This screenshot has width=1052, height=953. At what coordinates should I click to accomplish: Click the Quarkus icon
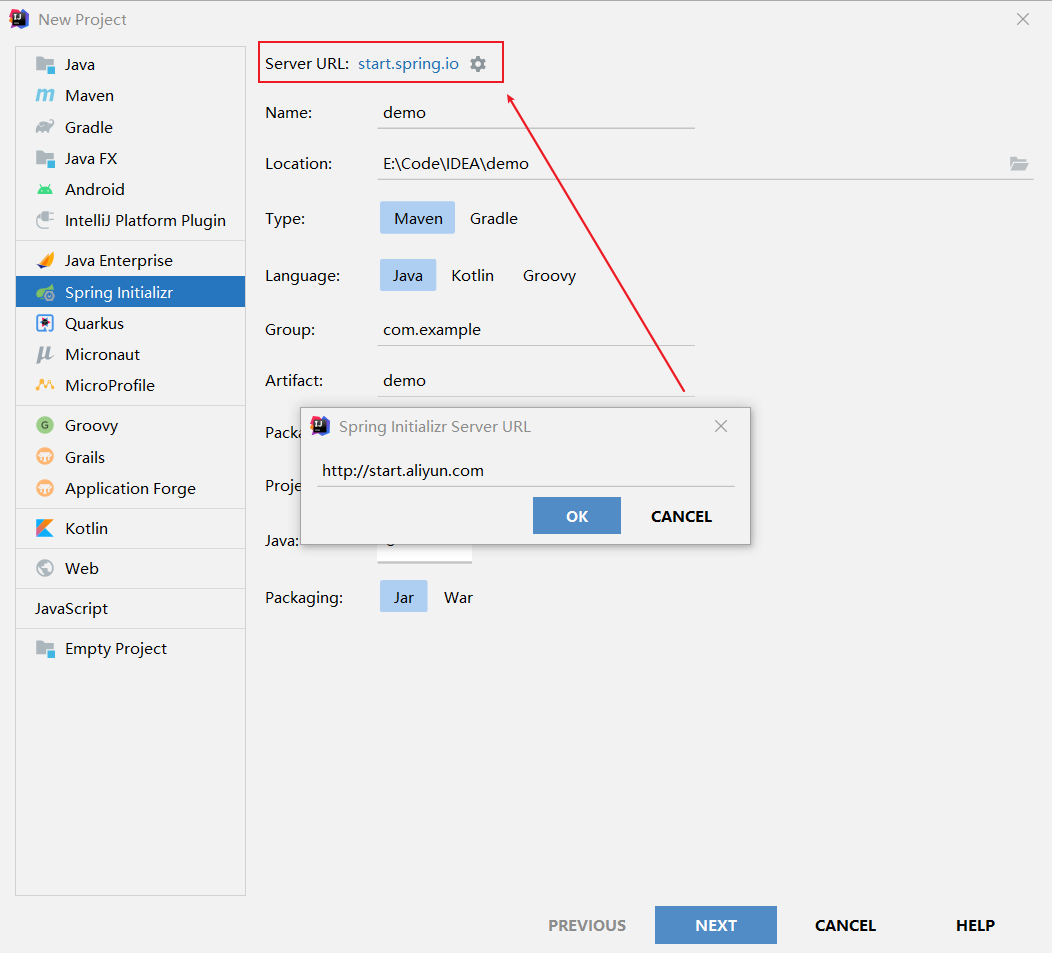coord(45,323)
